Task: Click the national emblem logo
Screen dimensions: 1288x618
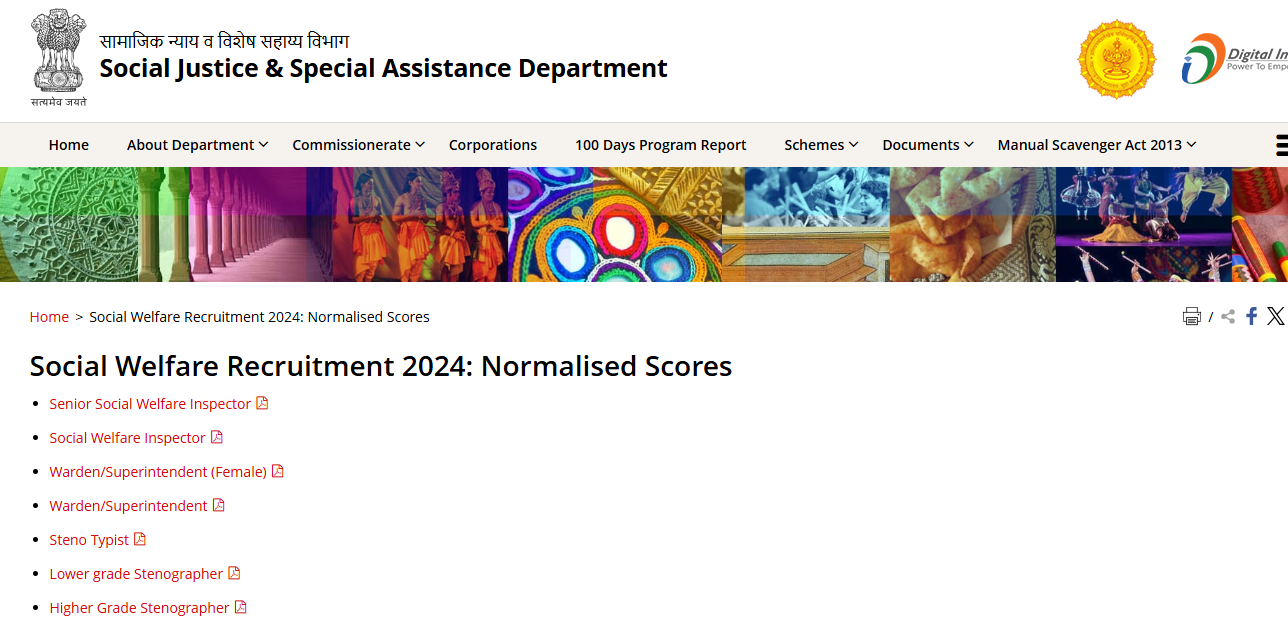Action: 57,55
